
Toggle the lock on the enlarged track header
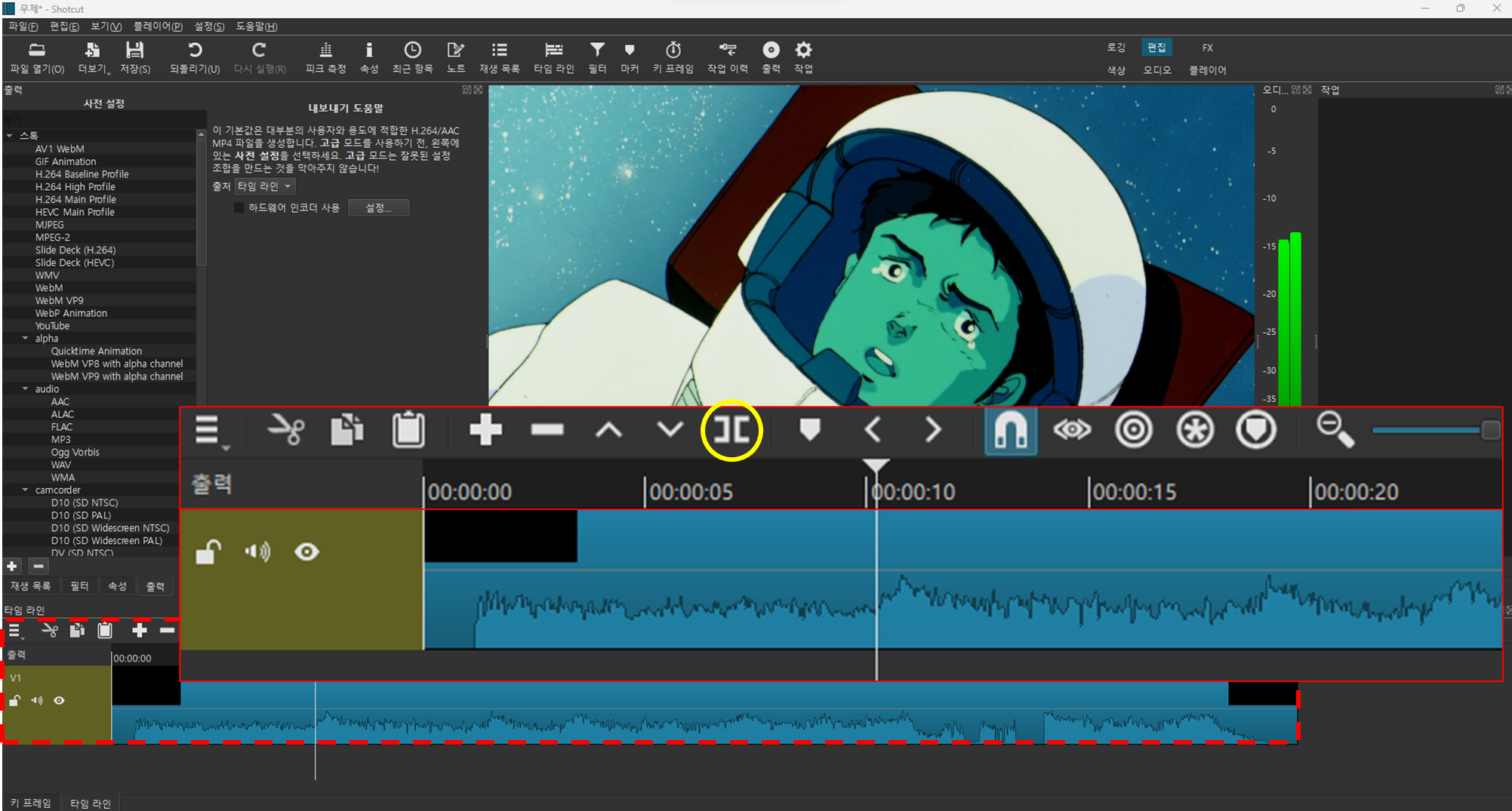pos(208,552)
